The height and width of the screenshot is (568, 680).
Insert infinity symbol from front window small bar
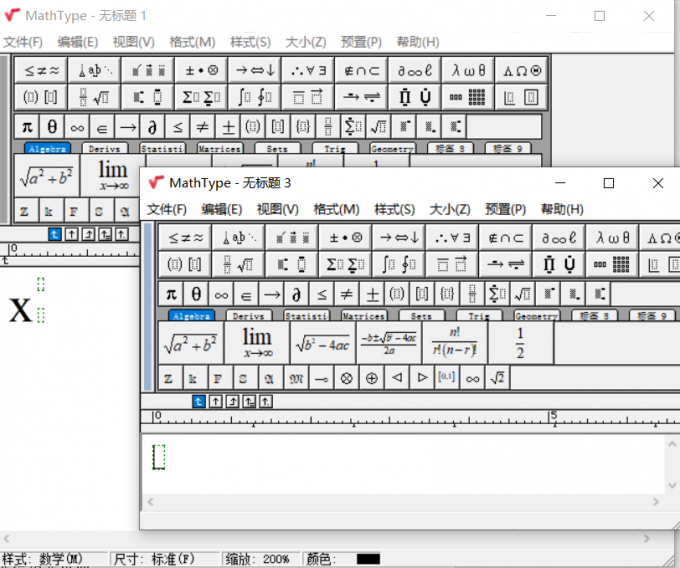(221, 294)
